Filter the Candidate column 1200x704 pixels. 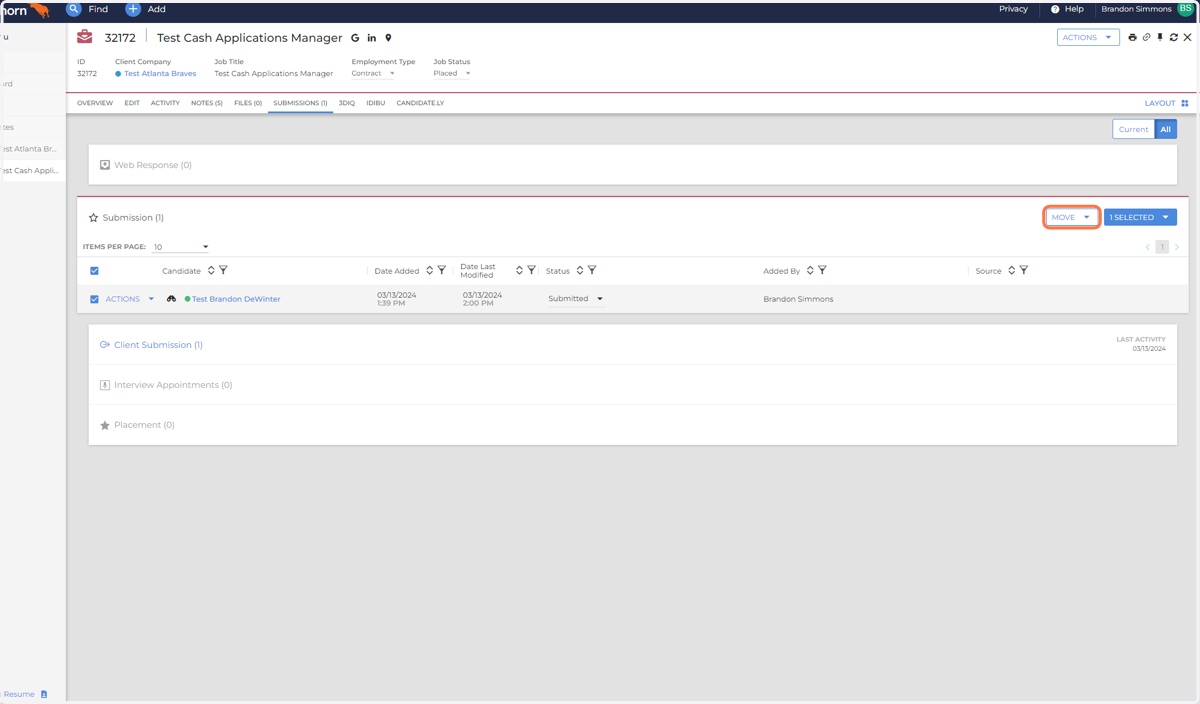223,270
